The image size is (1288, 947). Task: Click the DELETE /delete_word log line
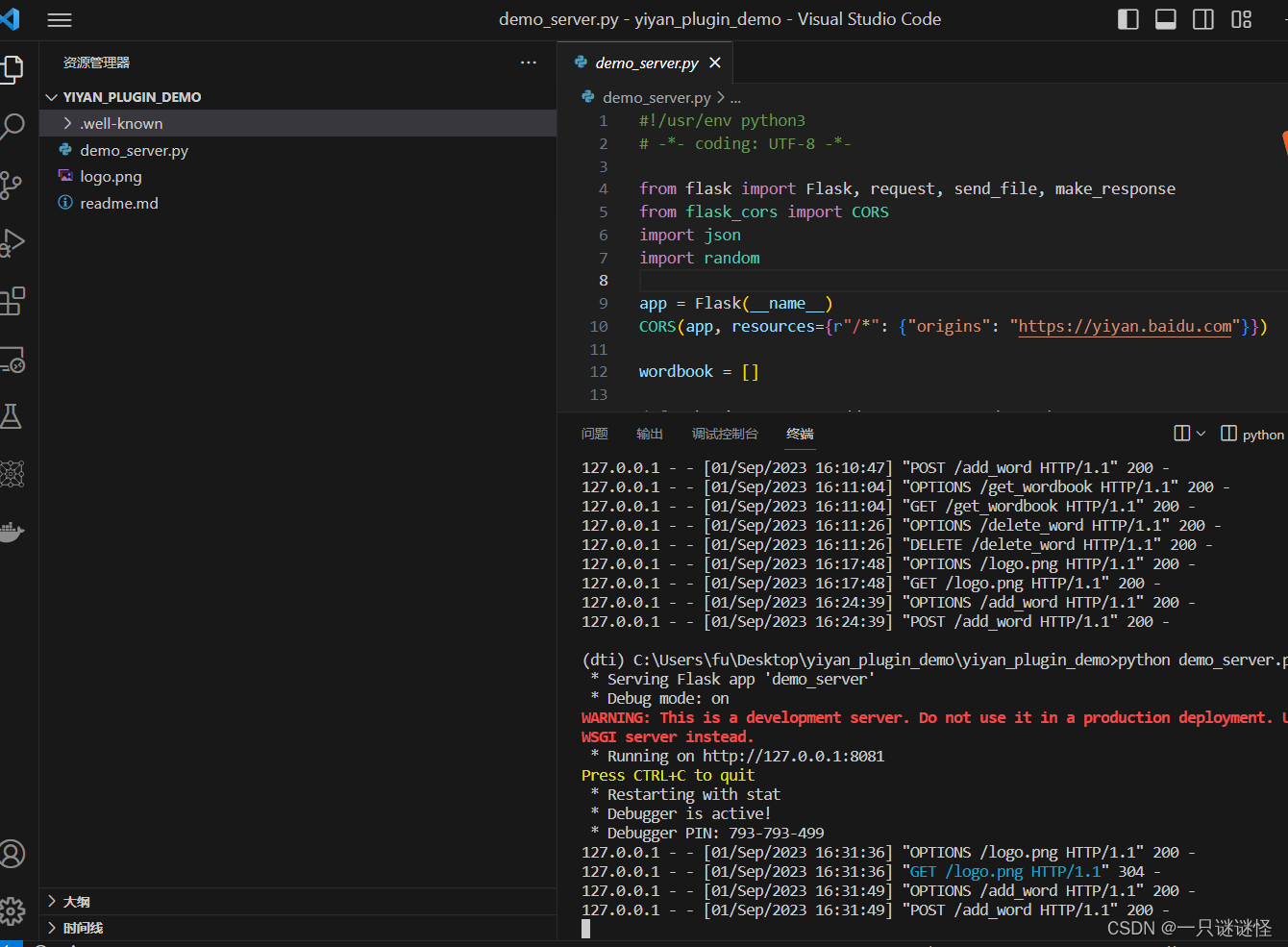(x=897, y=544)
